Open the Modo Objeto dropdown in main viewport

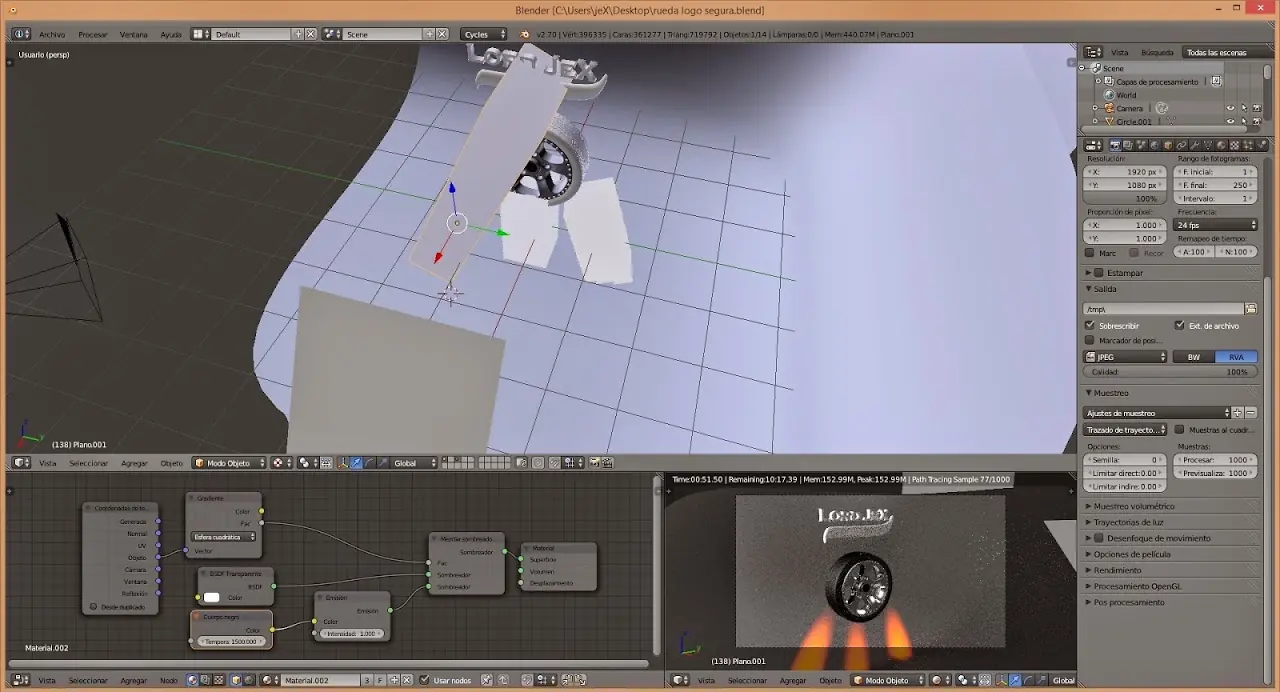click(230, 463)
